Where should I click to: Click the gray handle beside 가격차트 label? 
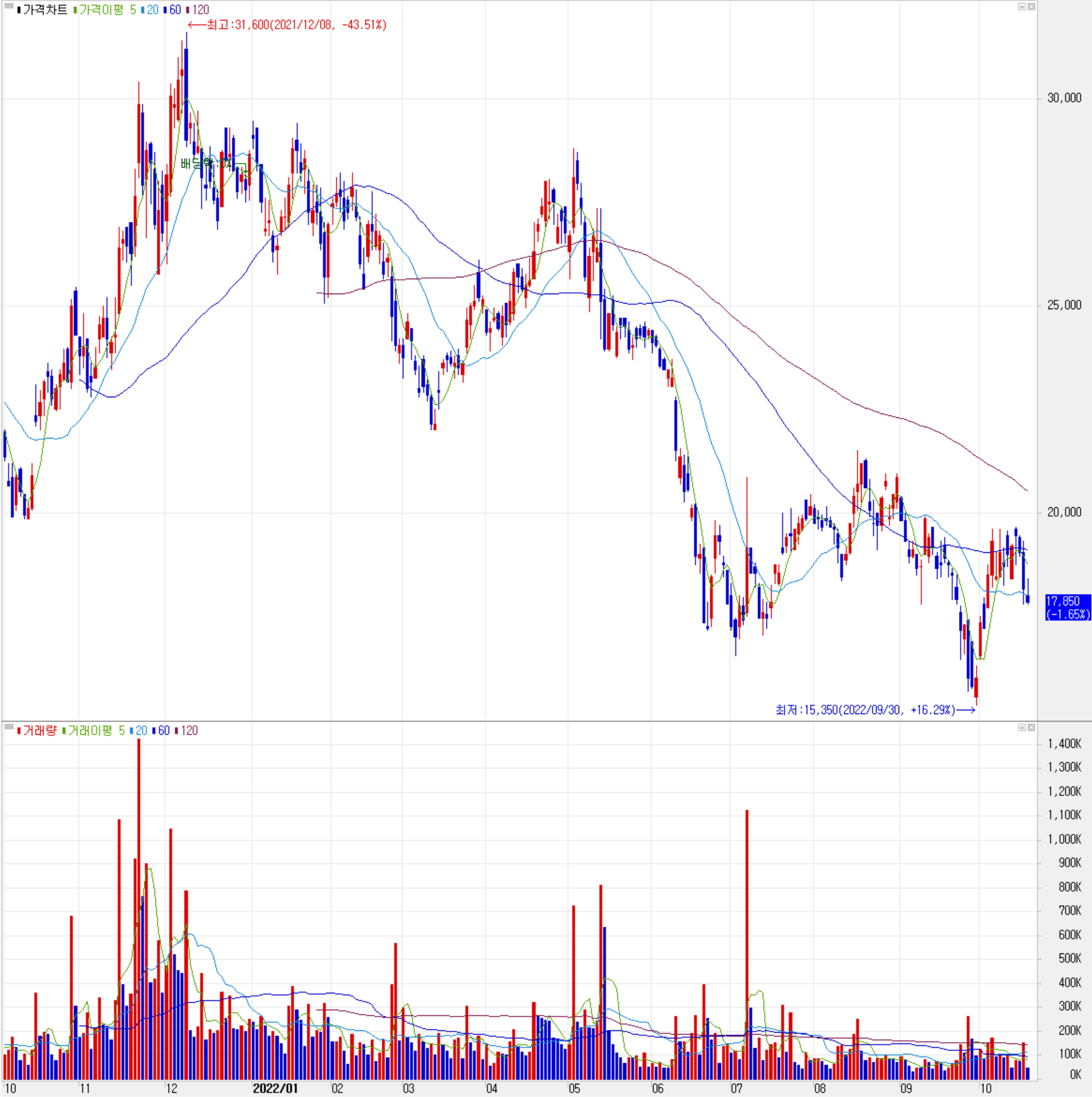(9, 7)
